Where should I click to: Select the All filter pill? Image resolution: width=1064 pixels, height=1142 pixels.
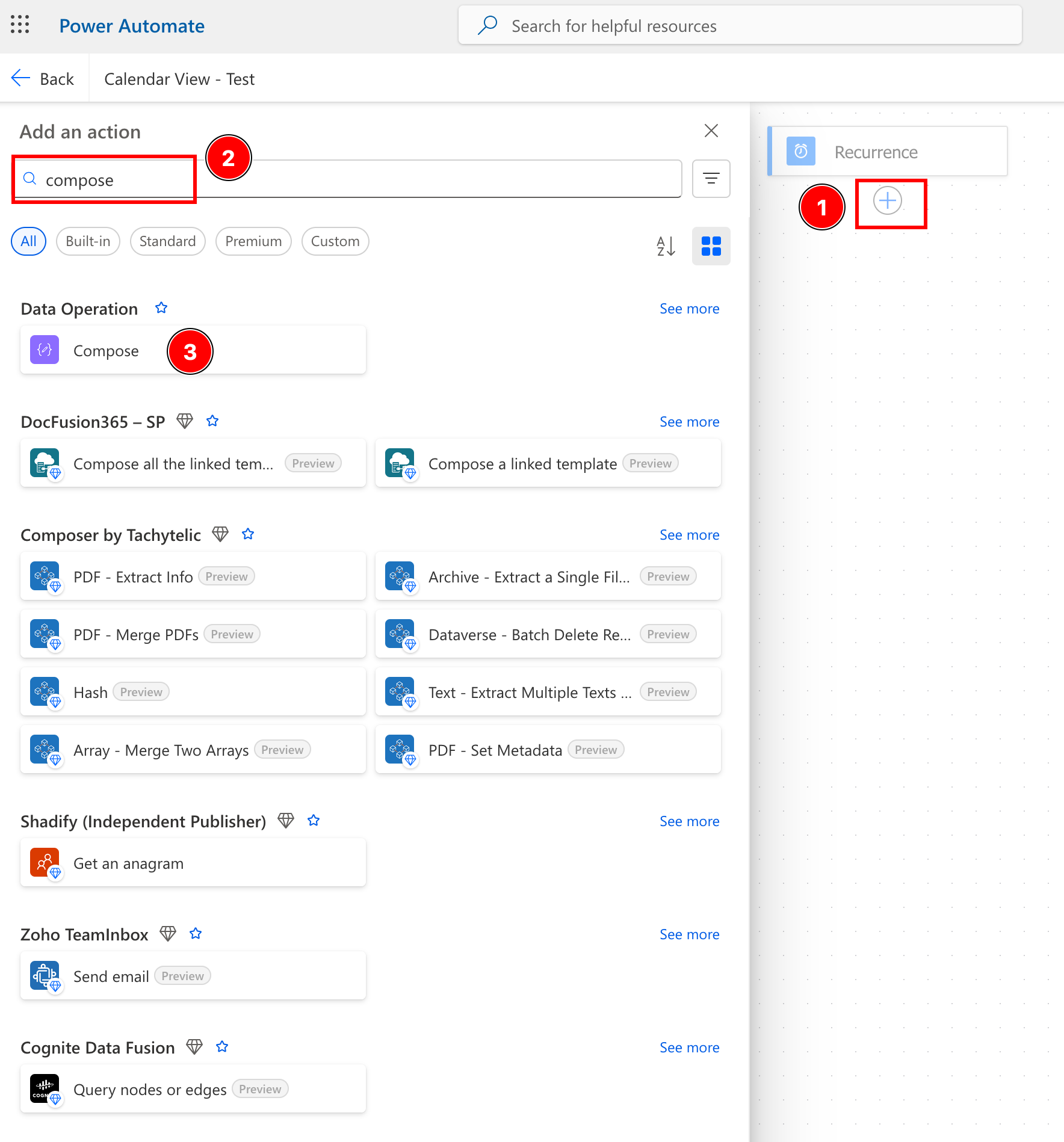coord(29,241)
